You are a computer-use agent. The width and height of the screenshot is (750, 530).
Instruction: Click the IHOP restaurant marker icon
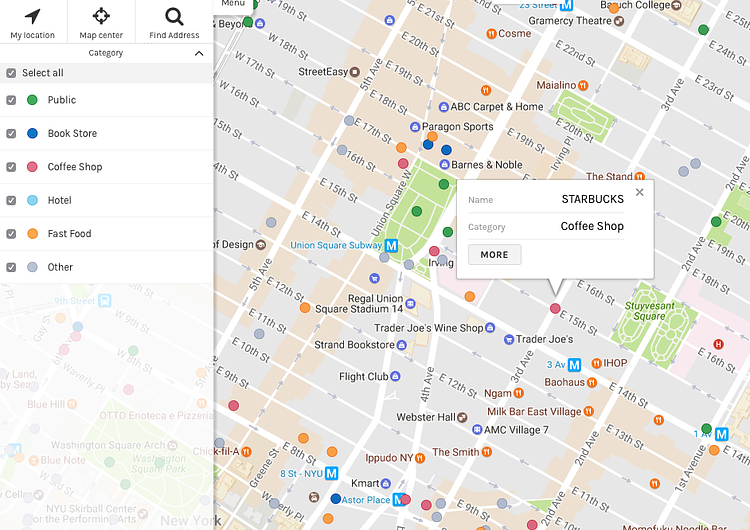click(x=596, y=363)
